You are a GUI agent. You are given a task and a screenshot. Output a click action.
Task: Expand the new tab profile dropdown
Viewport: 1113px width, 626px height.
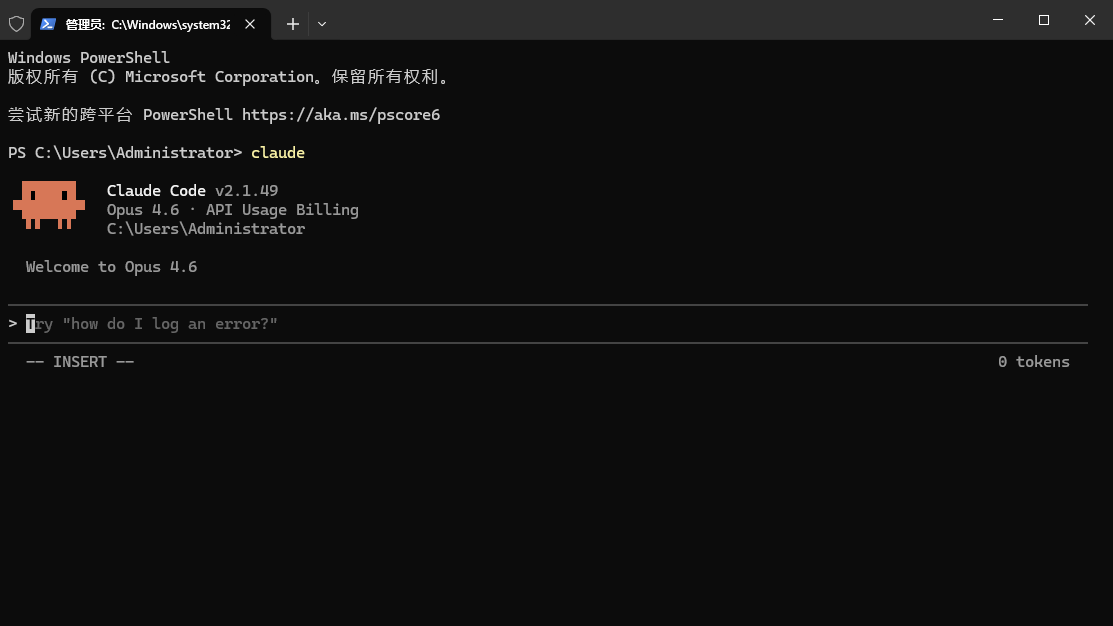coord(322,24)
